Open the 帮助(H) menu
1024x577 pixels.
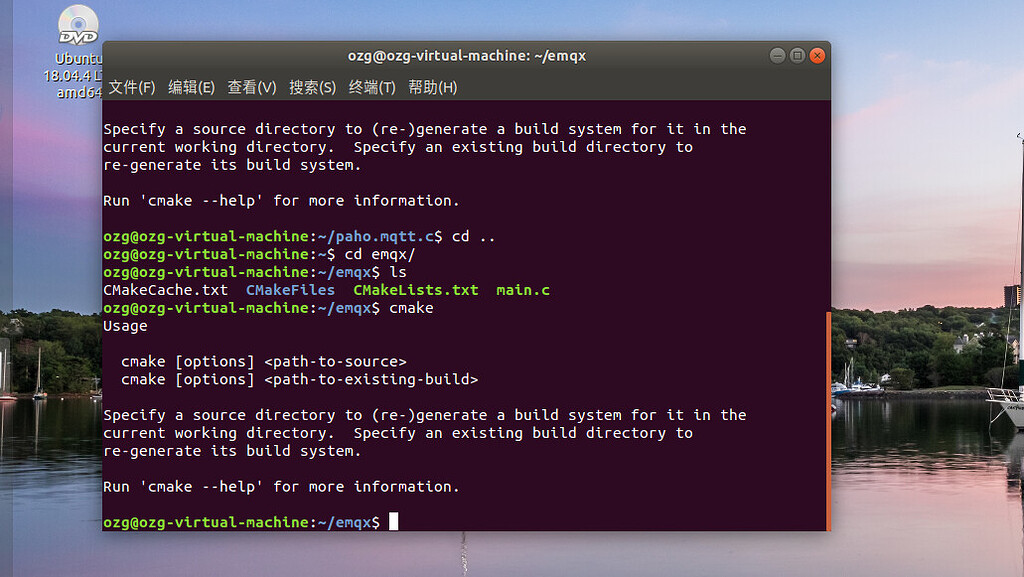click(432, 88)
